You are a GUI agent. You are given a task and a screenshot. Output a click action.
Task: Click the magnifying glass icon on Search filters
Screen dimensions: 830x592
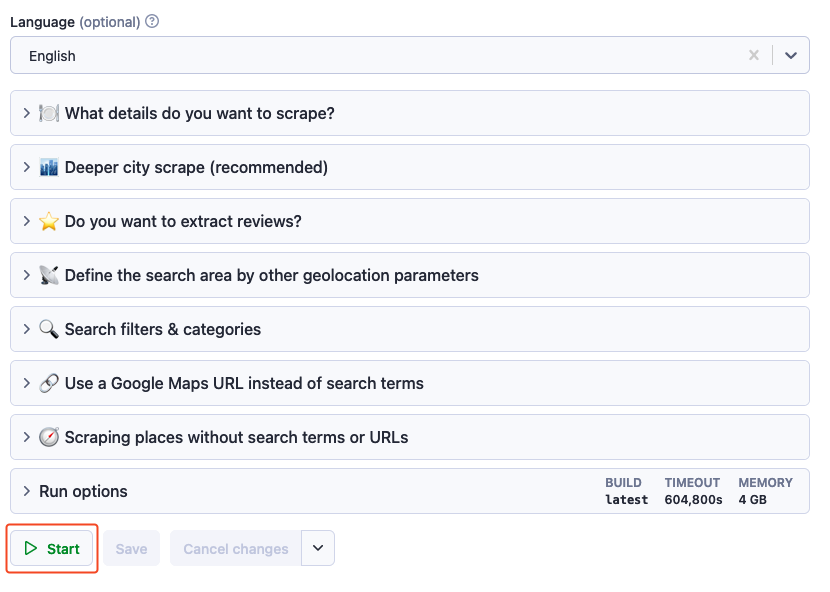(x=49, y=329)
